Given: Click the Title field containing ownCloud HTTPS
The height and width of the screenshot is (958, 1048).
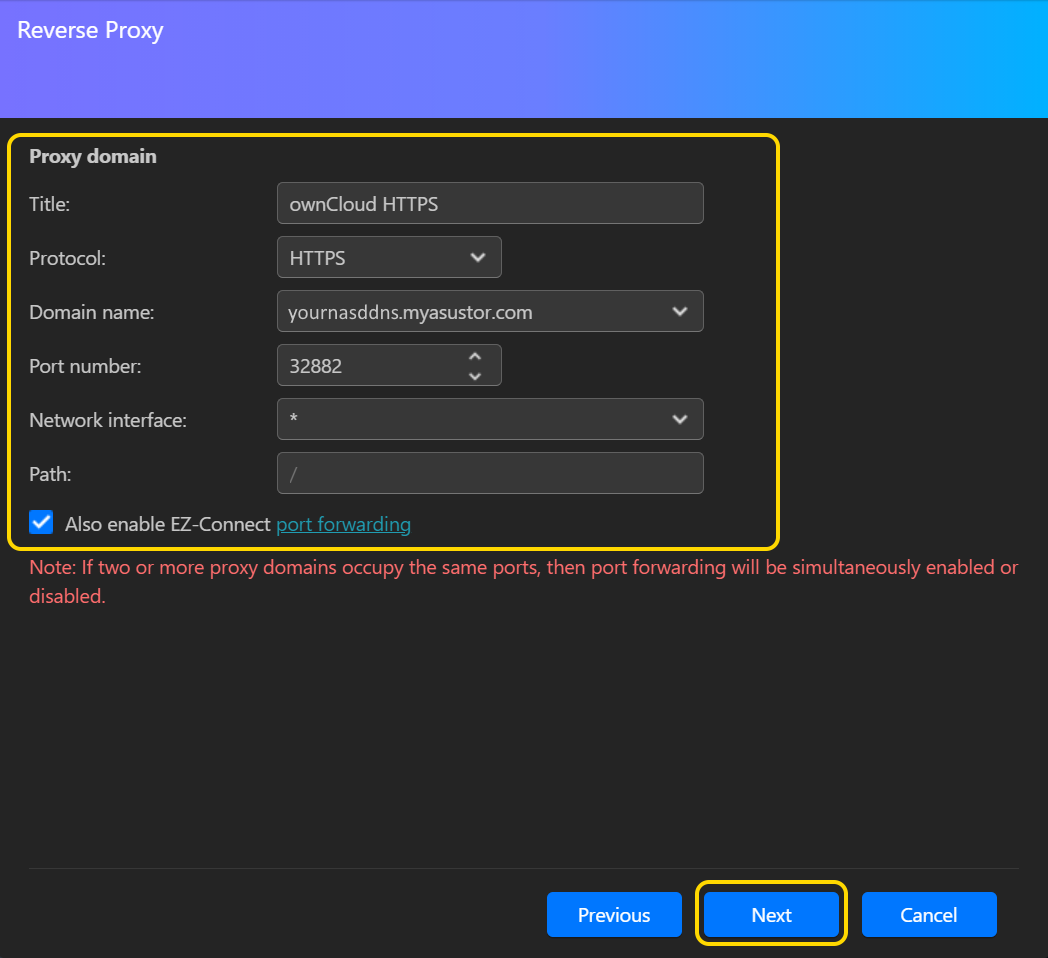Looking at the screenshot, I should coord(490,203).
